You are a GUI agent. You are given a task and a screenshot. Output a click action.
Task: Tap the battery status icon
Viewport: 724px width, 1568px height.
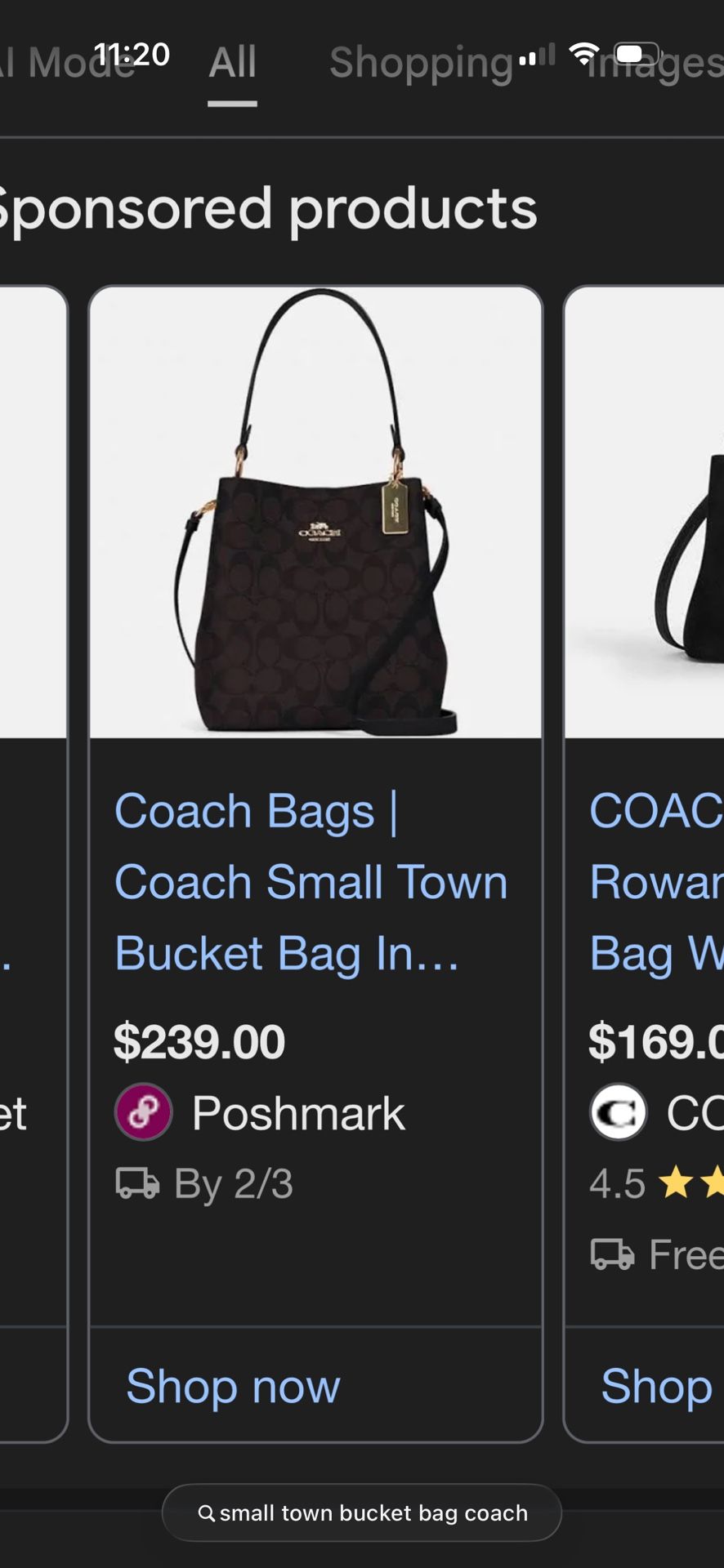tap(637, 54)
